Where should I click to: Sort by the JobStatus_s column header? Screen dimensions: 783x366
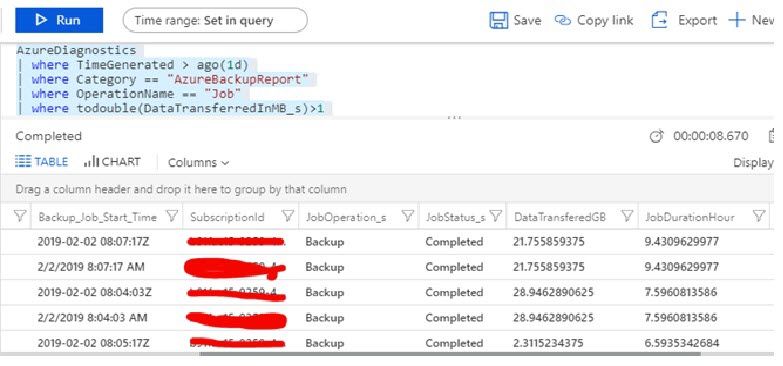coord(454,217)
